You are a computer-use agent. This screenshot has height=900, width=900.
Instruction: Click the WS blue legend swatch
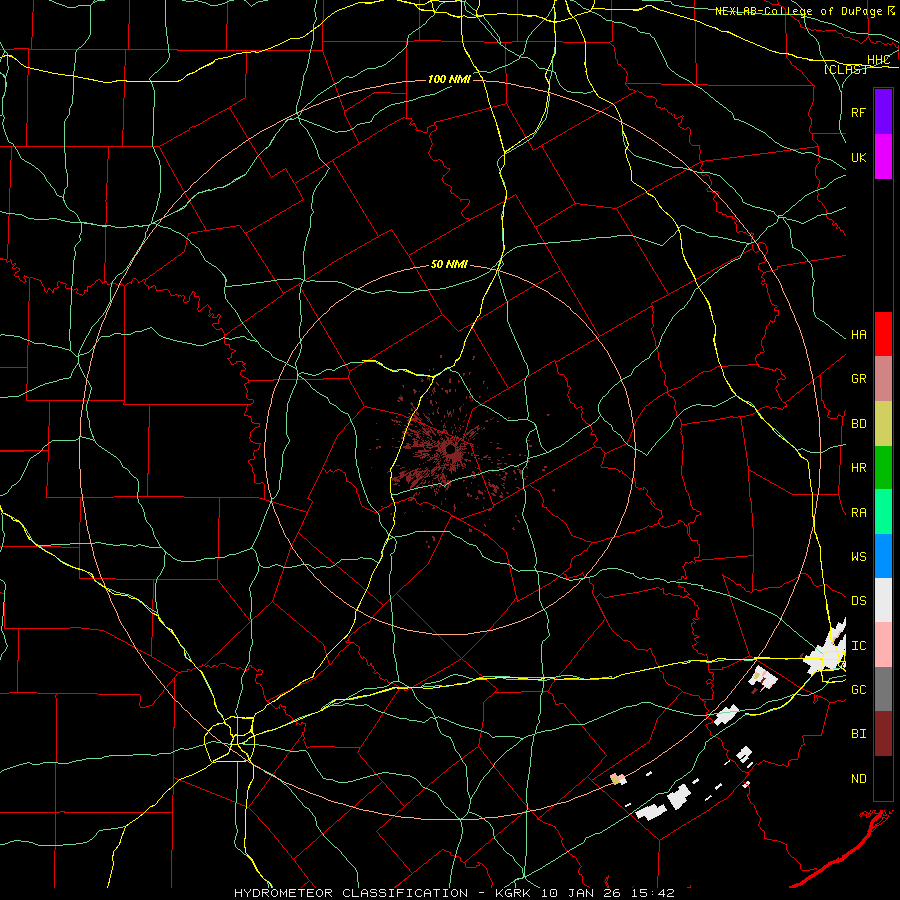[x=883, y=556]
